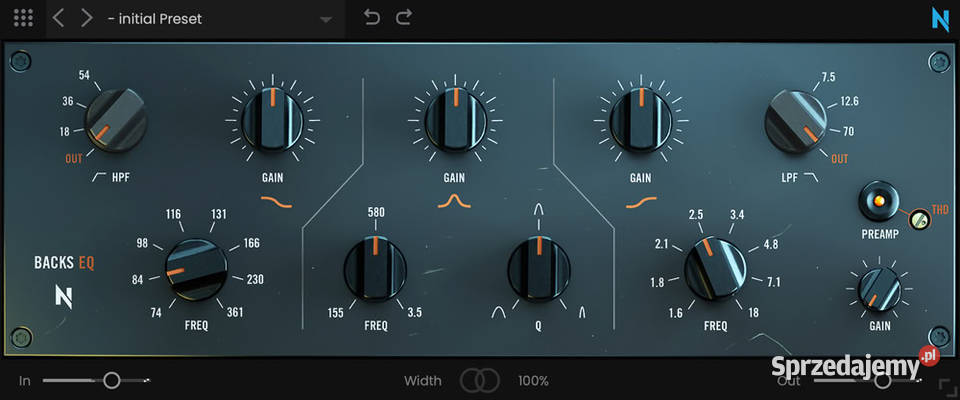Adjust the Out level slider handle
The width and height of the screenshot is (960, 400).
[882, 380]
